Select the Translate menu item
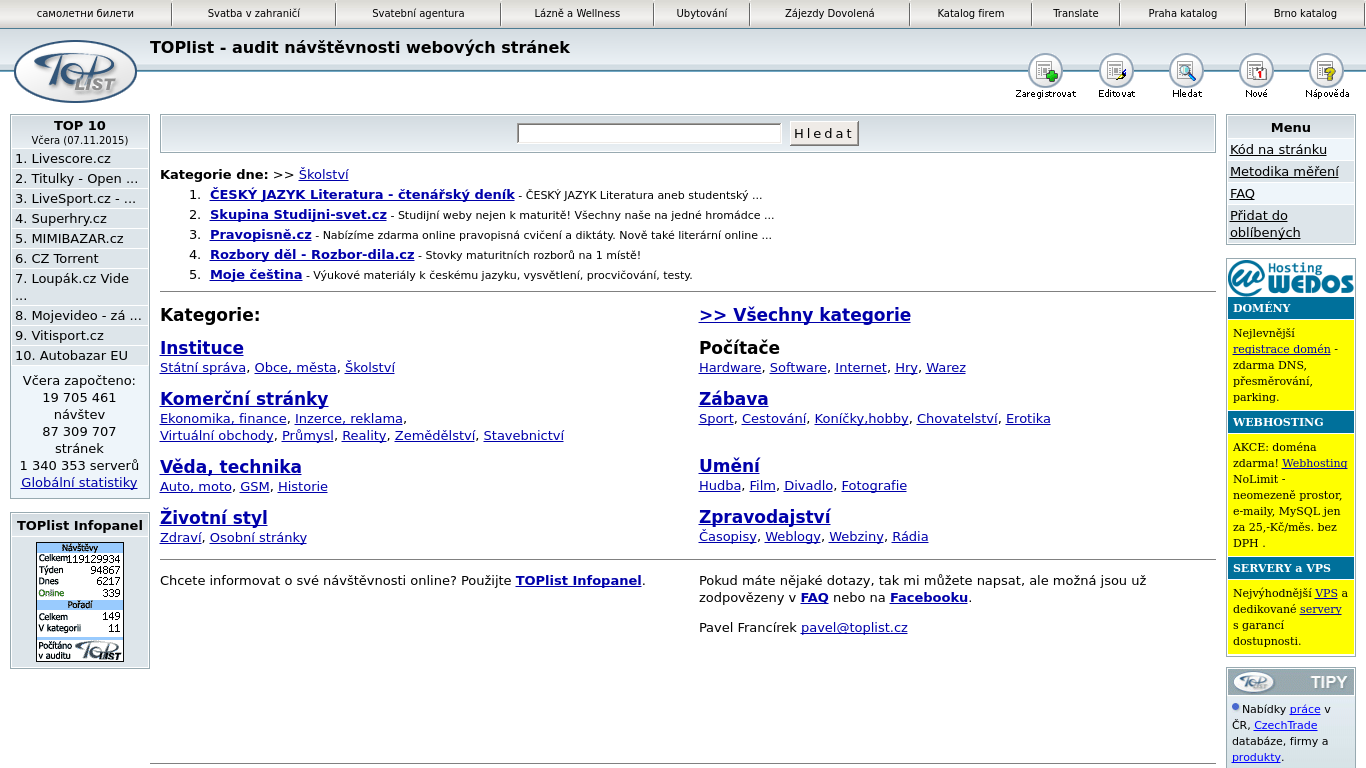Image resolution: width=1366 pixels, height=768 pixels. click(1075, 14)
